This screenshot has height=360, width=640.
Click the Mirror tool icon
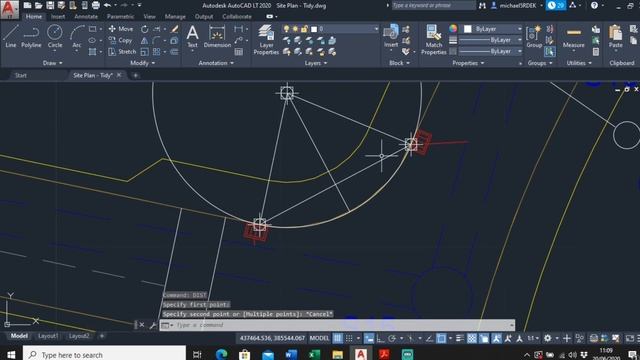coord(144,40)
